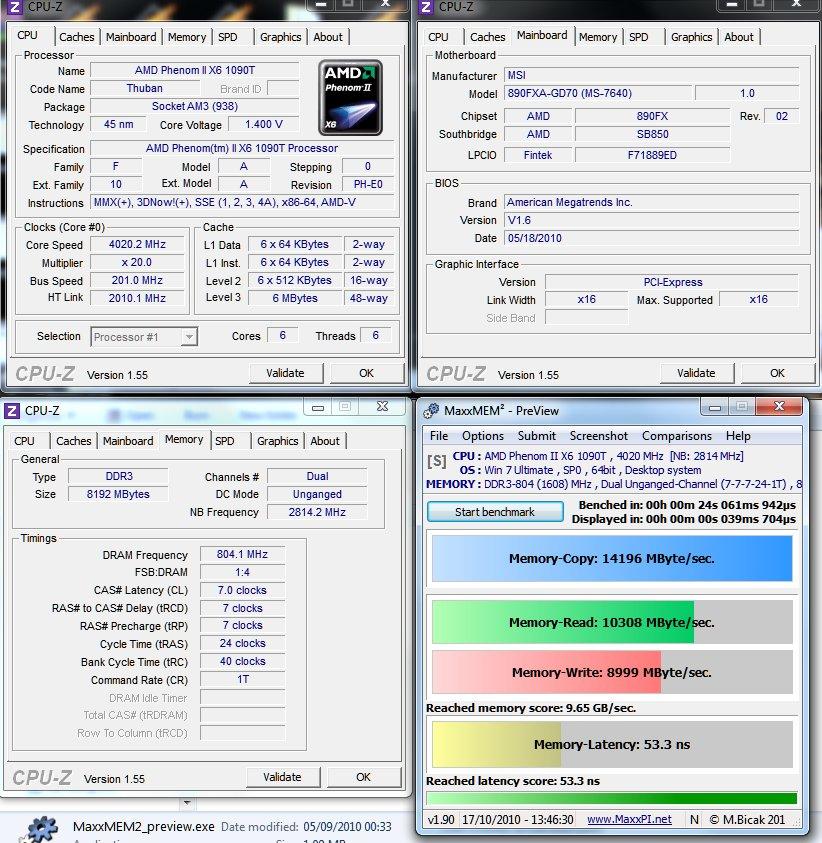Open Mainboard tab in the Memory window
The height and width of the screenshot is (843, 822).
coord(128,441)
